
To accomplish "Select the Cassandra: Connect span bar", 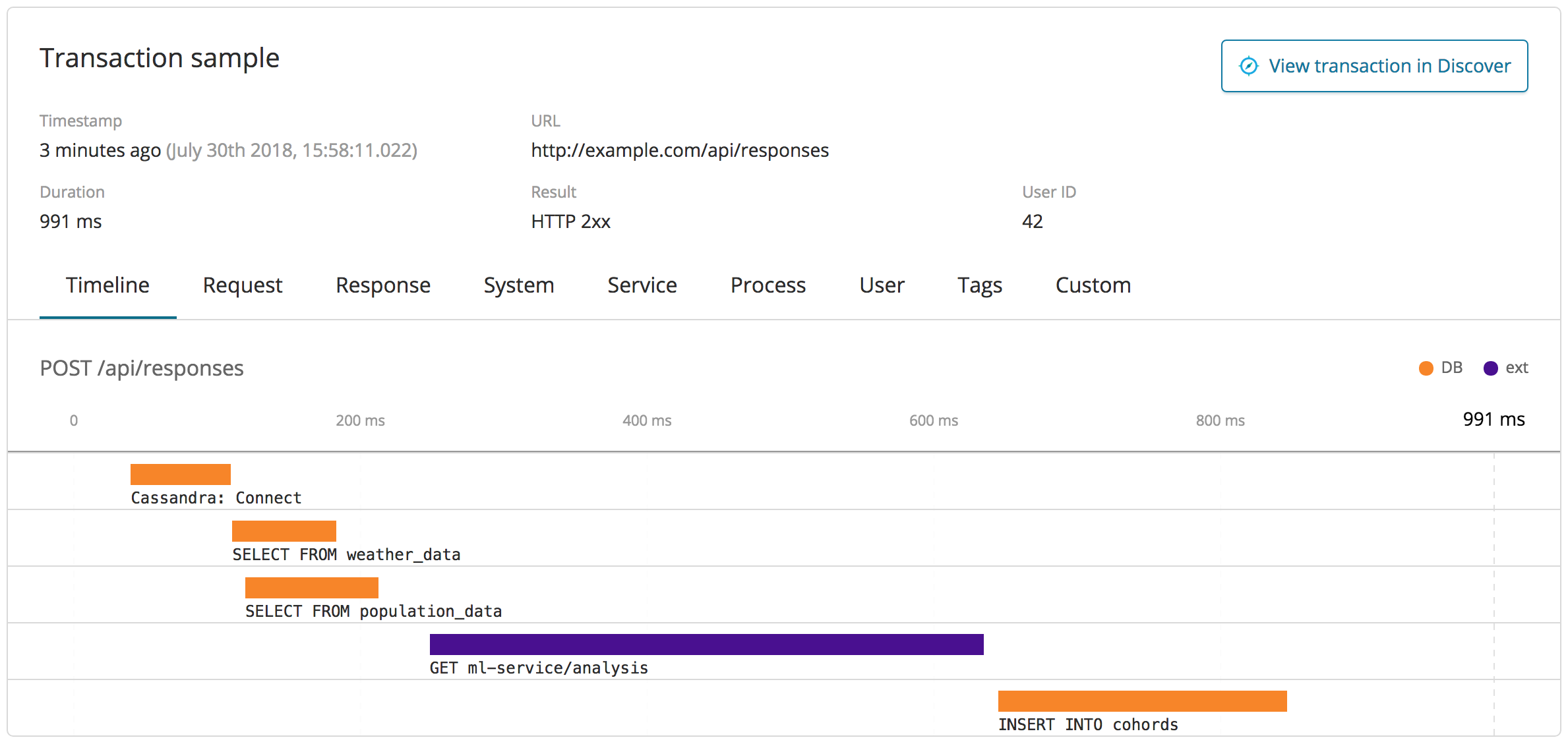I will click(181, 474).
